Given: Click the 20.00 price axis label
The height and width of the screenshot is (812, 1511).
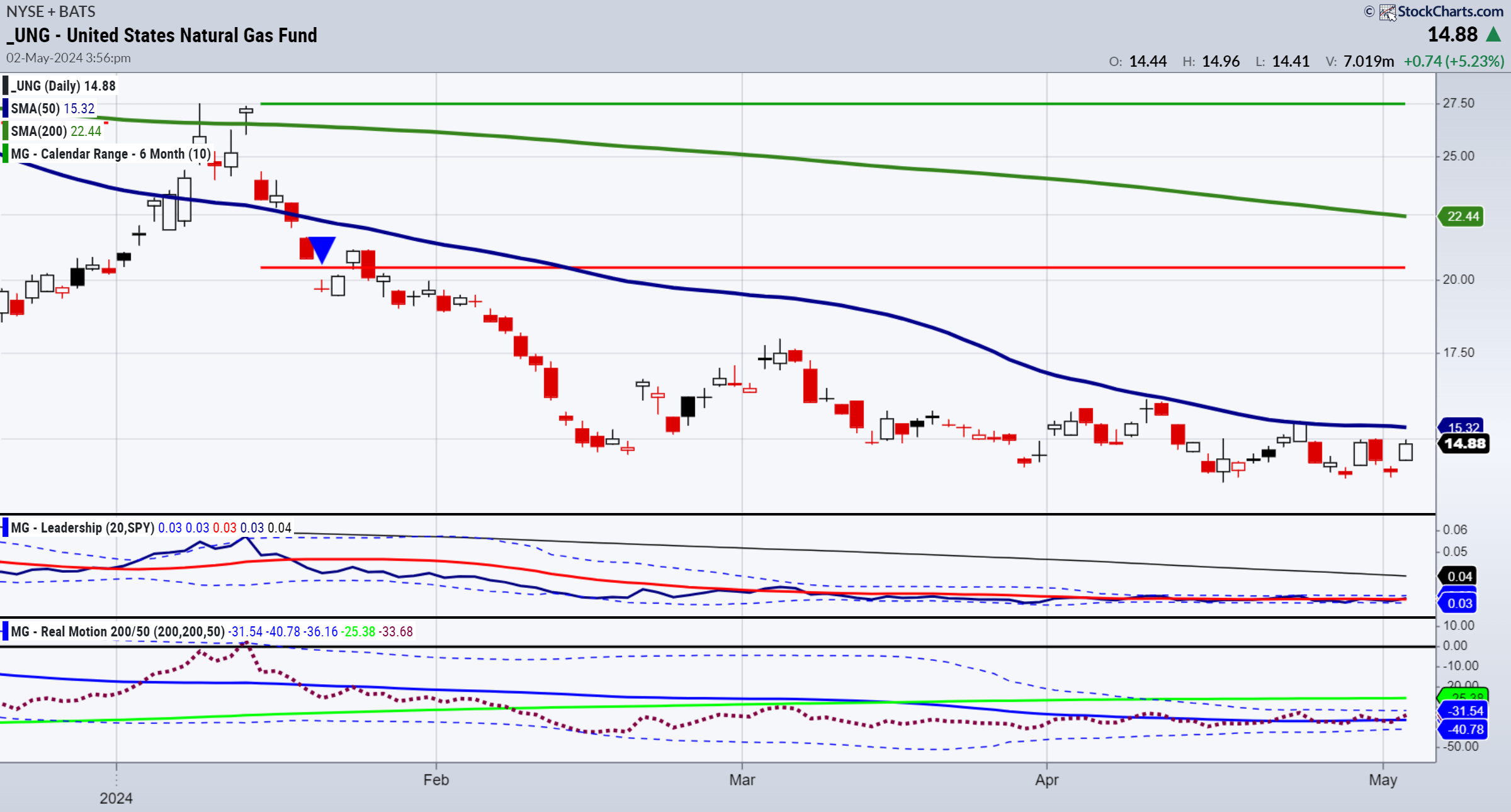Looking at the screenshot, I should coord(1459,279).
